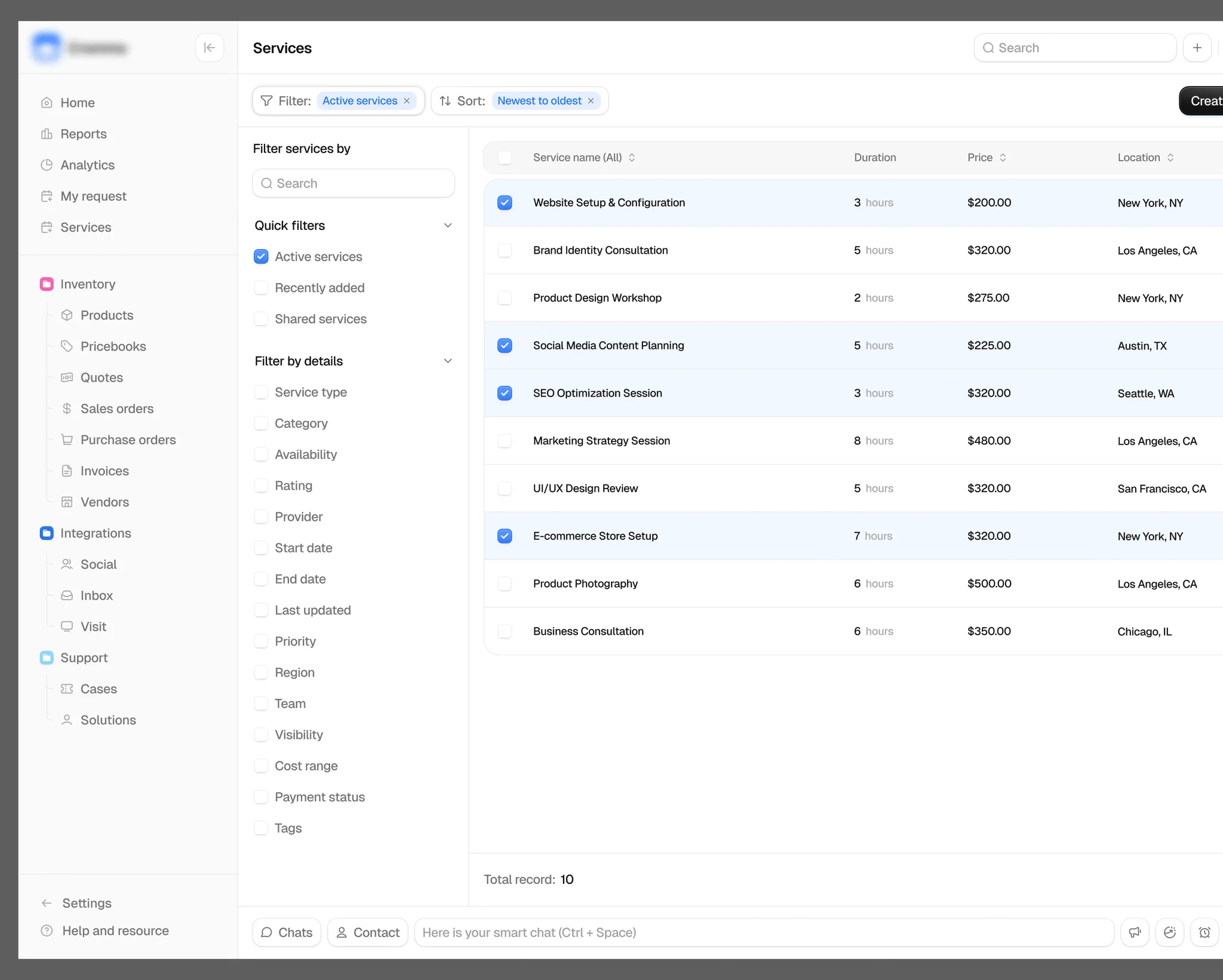The image size is (1223, 980).
Task: Enable the Recently added quick filter
Action: pyautogui.click(x=261, y=288)
